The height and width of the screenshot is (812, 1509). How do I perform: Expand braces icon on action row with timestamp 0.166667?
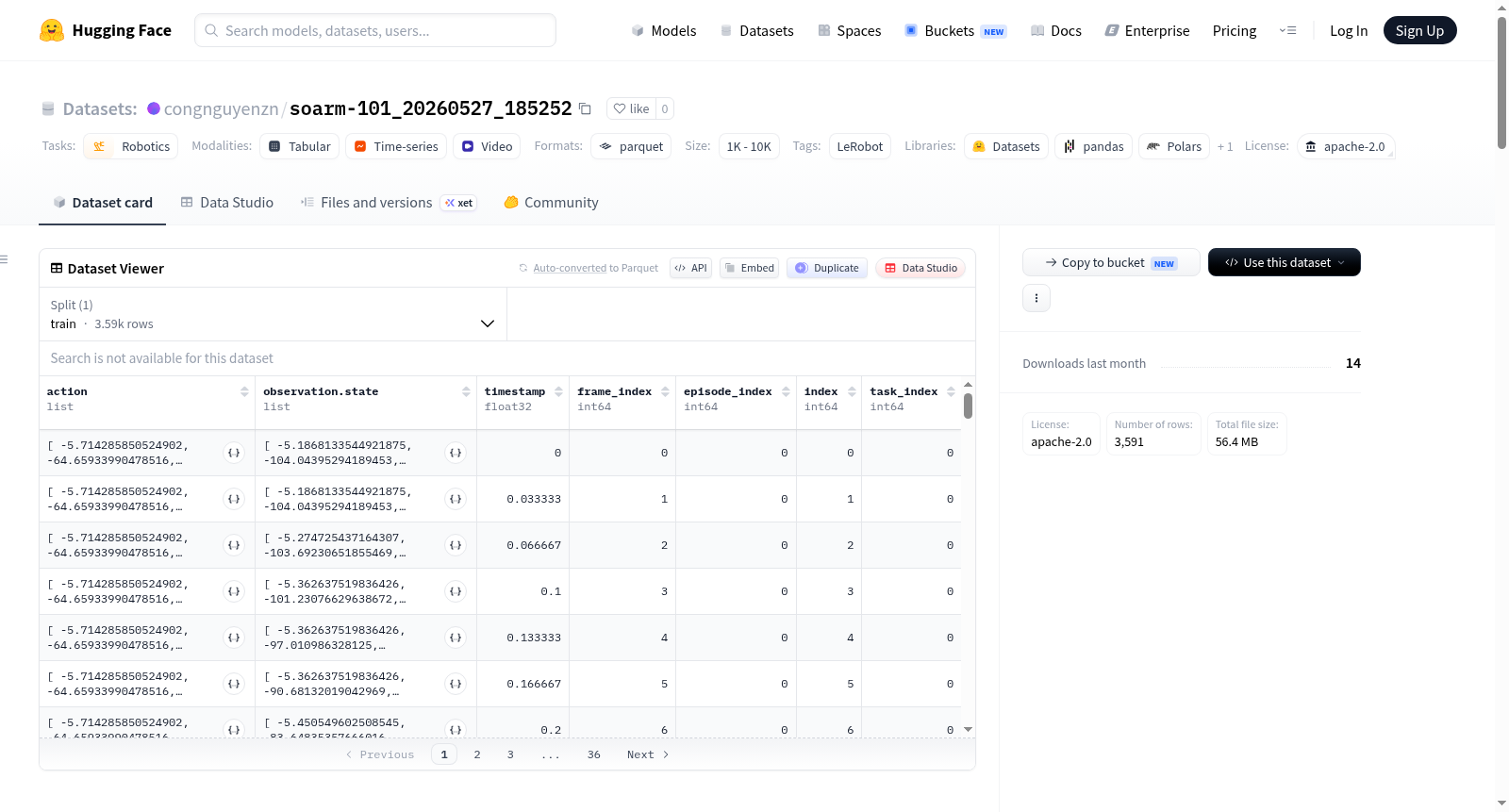234,684
